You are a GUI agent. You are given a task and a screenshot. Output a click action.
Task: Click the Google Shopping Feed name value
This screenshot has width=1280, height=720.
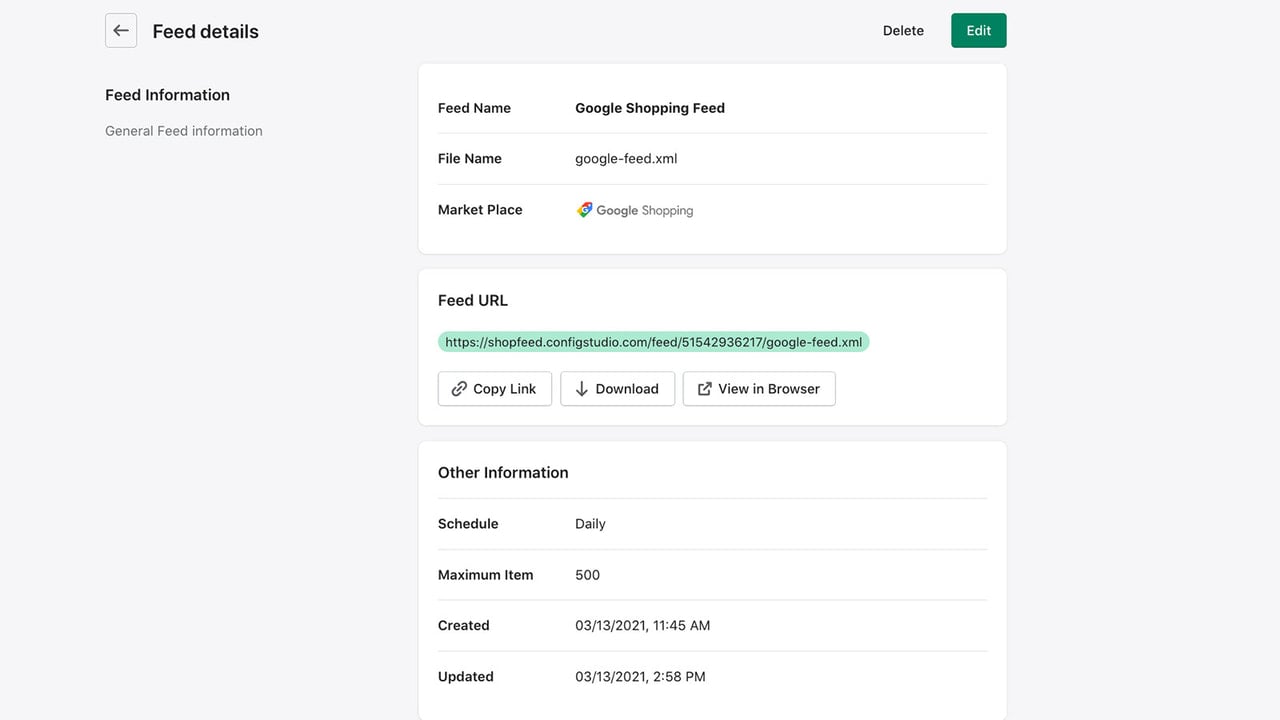(650, 108)
